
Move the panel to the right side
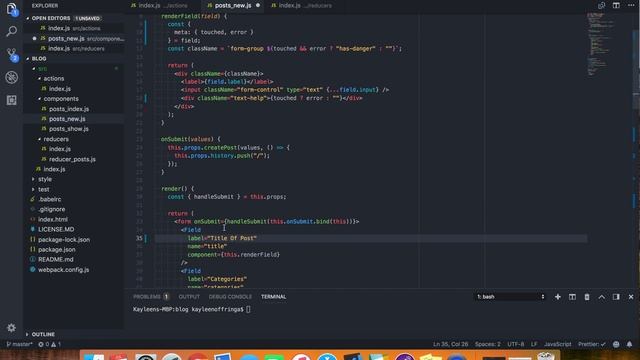(x=616, y=297)
